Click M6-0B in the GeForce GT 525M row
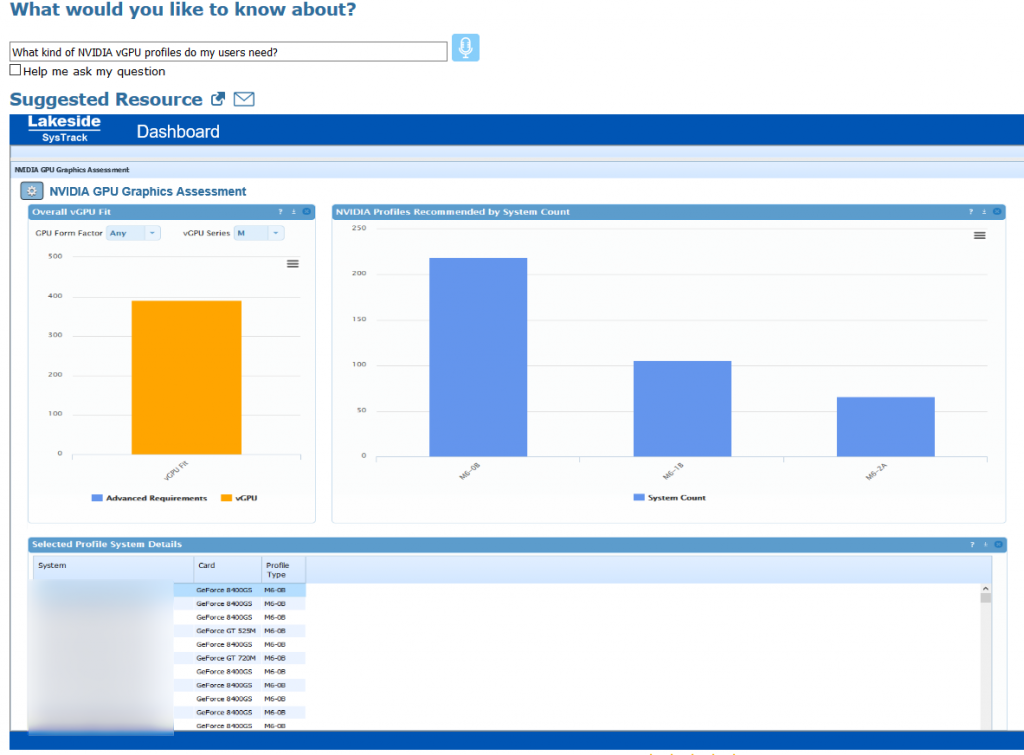Screen dimensions: 1024x755 tap(275, 631)
